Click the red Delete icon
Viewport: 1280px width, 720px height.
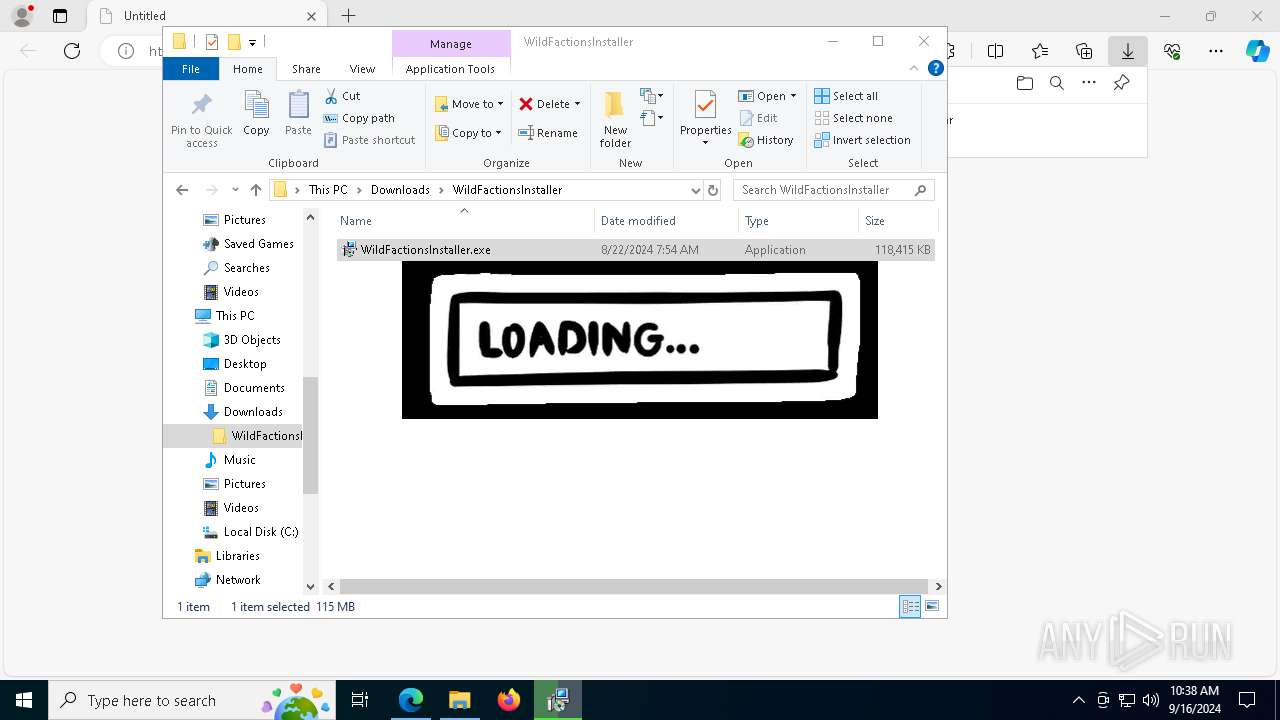(526, 104)
